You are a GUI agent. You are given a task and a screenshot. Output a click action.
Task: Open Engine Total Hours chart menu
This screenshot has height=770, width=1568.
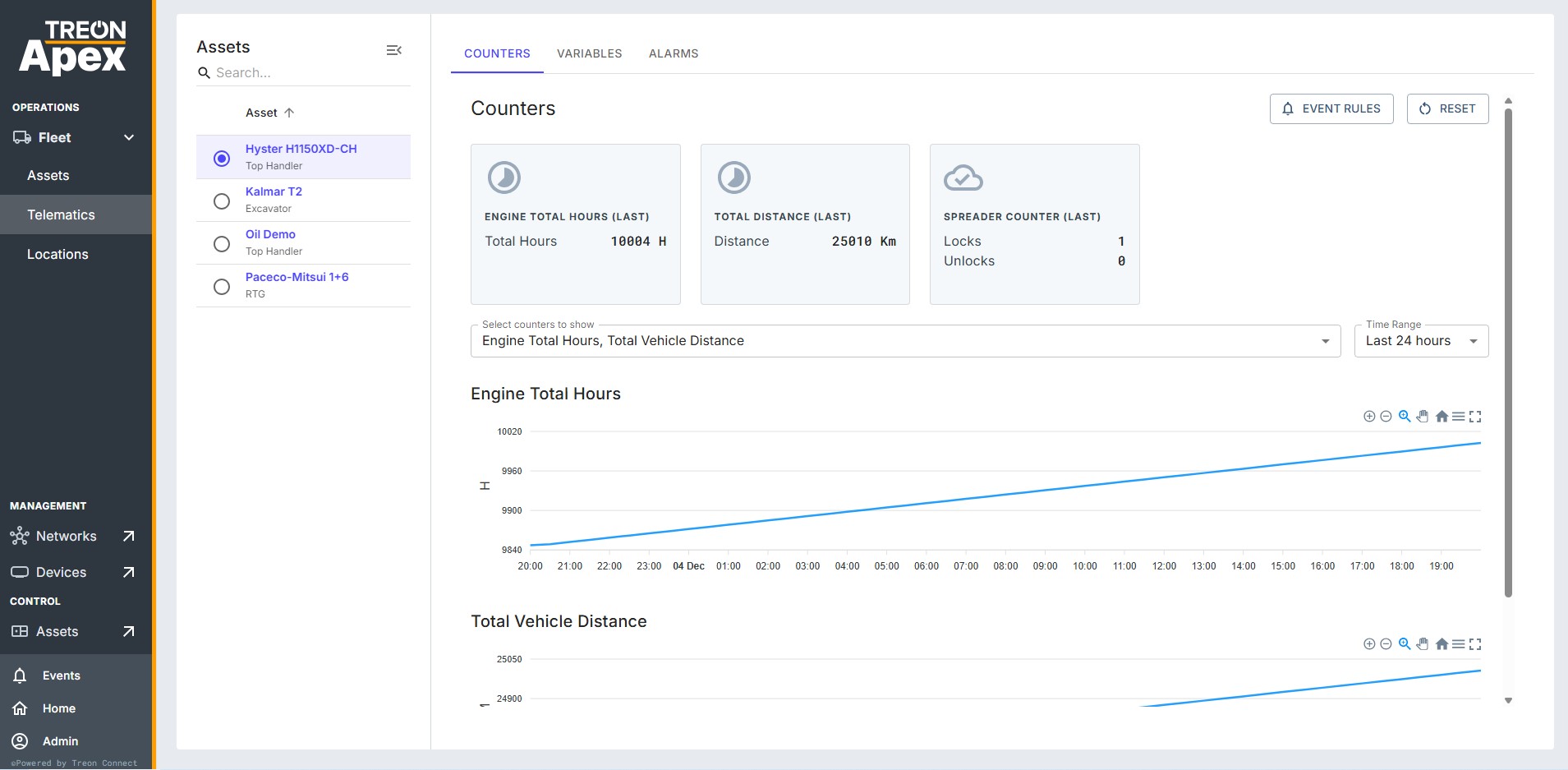[x=1458, y=417]
